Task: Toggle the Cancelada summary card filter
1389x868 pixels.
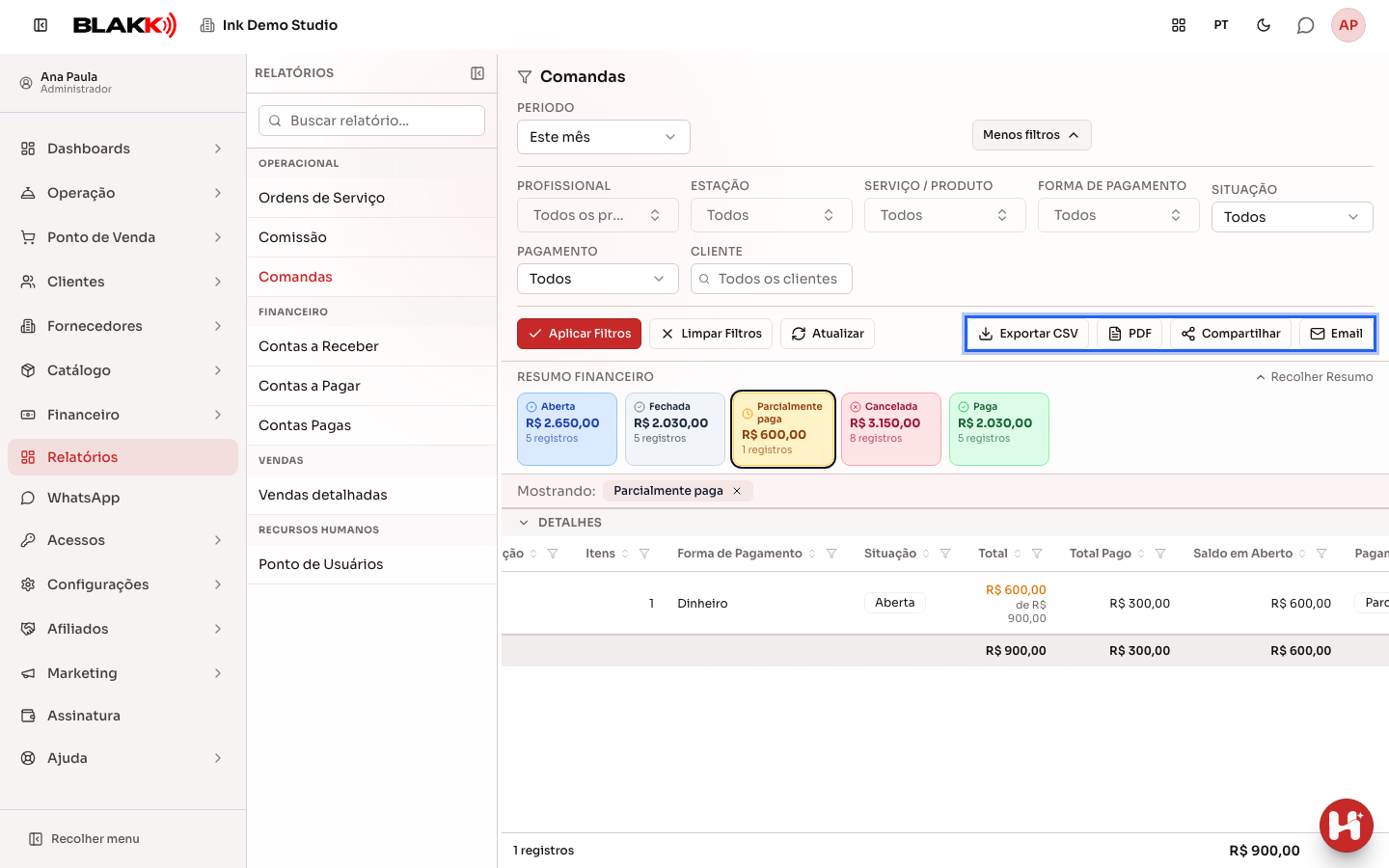Action: [891, 429]
